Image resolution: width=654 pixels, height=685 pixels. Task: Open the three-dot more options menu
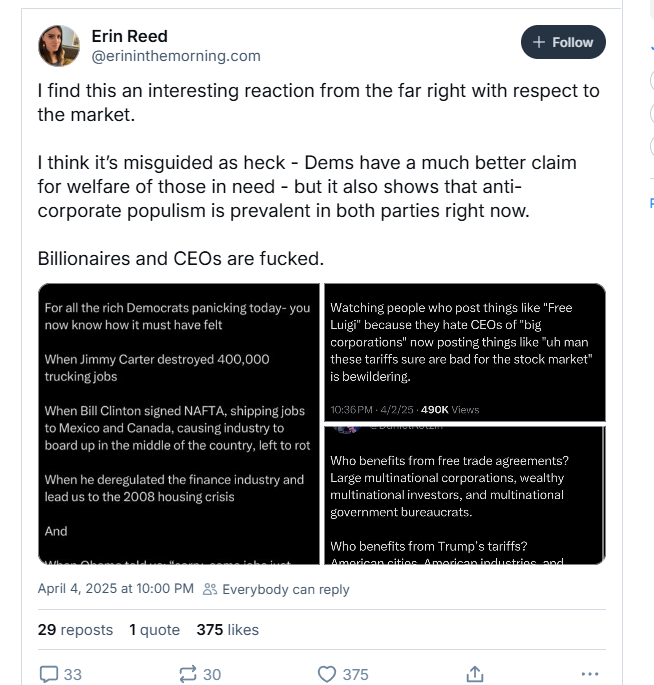click(590, 674)
